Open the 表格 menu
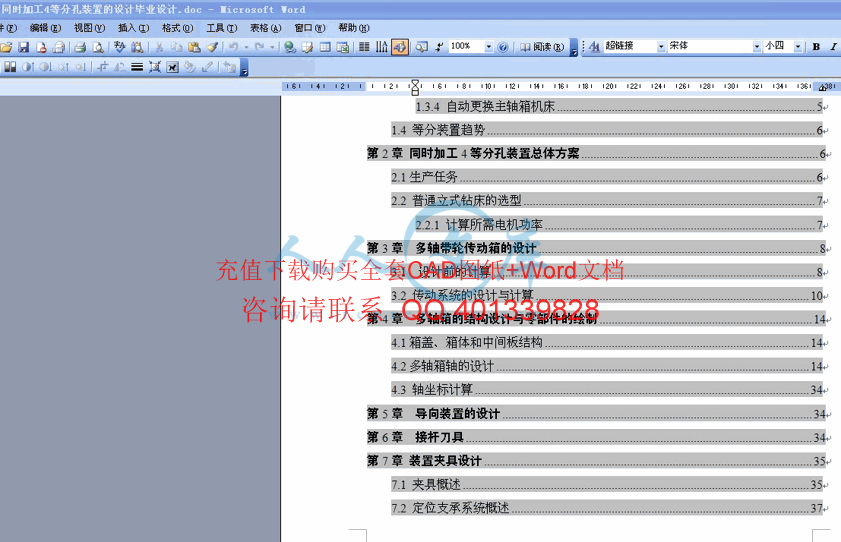841x542 pixels. point(265,28)
